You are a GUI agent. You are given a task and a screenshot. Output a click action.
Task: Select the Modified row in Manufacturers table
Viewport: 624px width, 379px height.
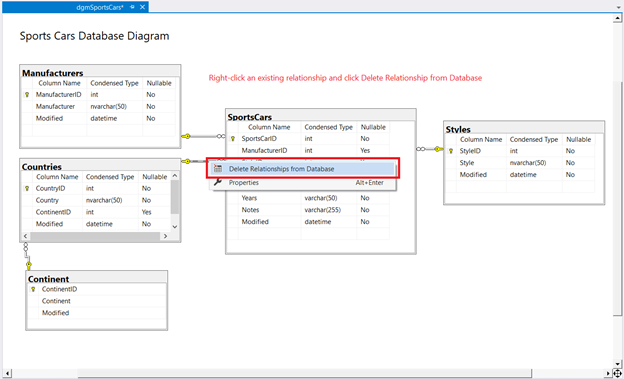tap(98, 119)
